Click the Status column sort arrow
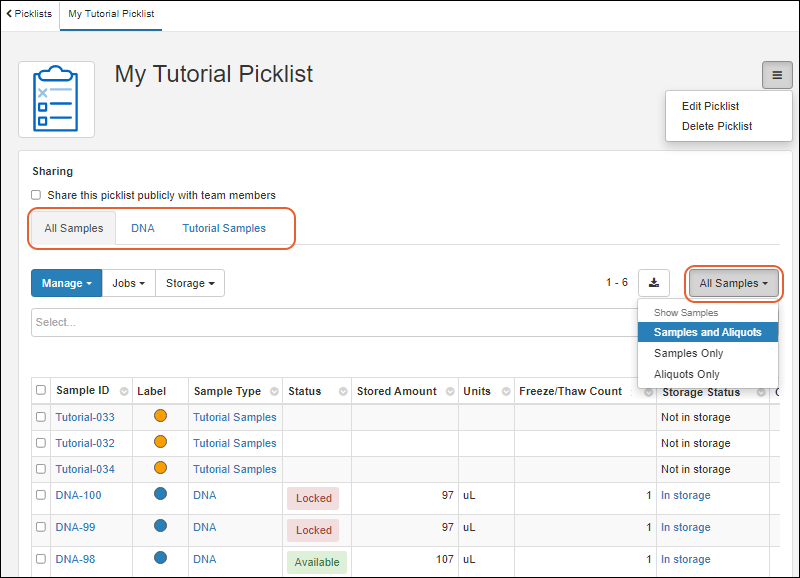800x578 pixels. 342,392
